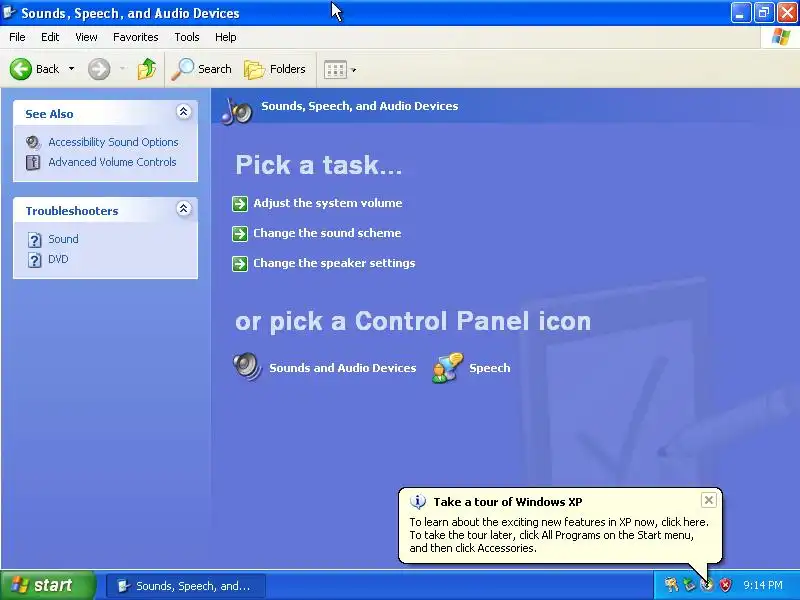The image size is (800, 600).
Task: Click the Sounds and Audio Devices label
Action: pos(343,368)
